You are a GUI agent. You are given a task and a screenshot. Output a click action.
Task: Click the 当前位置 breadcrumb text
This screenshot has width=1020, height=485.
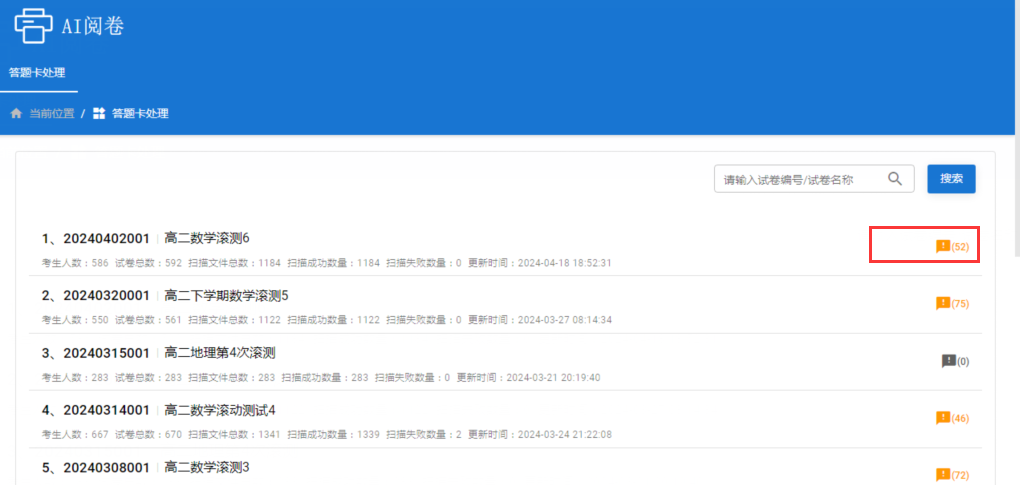pos(51,114)
